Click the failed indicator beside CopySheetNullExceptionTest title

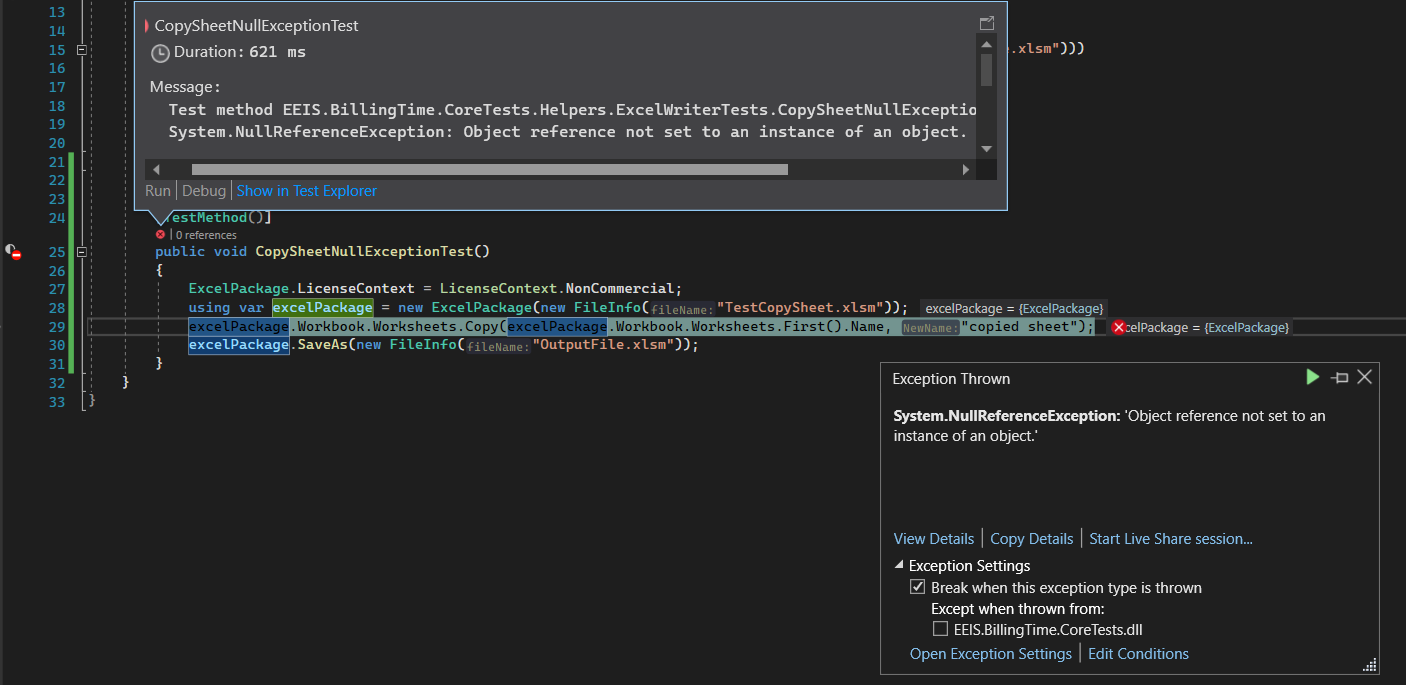[146, 25]
